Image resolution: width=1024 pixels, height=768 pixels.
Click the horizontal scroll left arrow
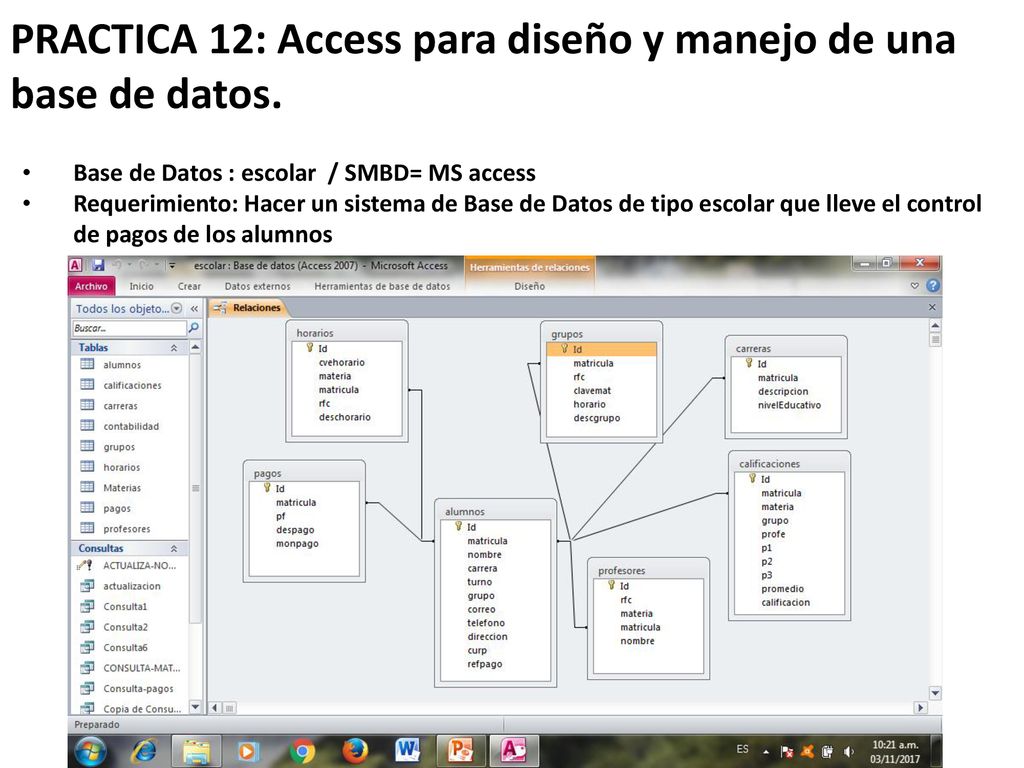(215, 707)
